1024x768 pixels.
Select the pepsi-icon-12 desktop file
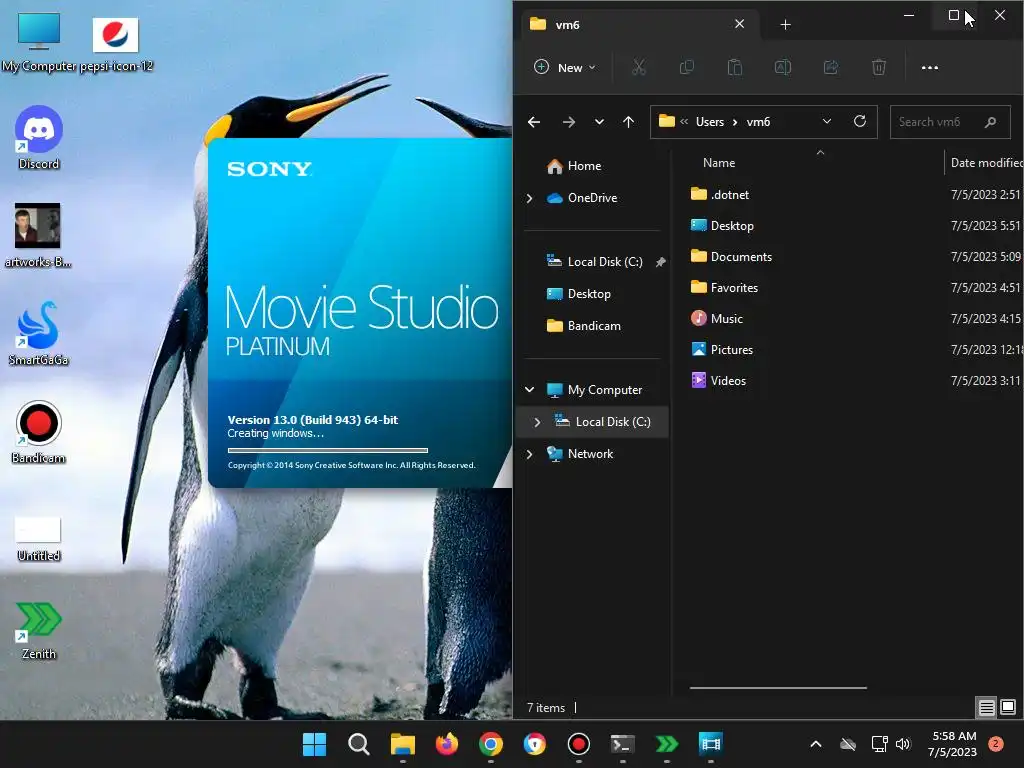116,44
